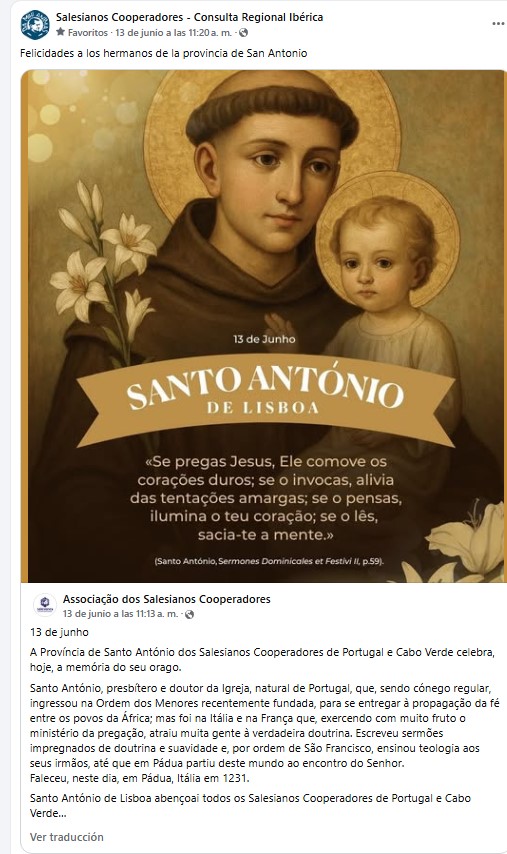Click the caption Felicidades a los hermanos
507x854 pixels.
click(163, 53)
